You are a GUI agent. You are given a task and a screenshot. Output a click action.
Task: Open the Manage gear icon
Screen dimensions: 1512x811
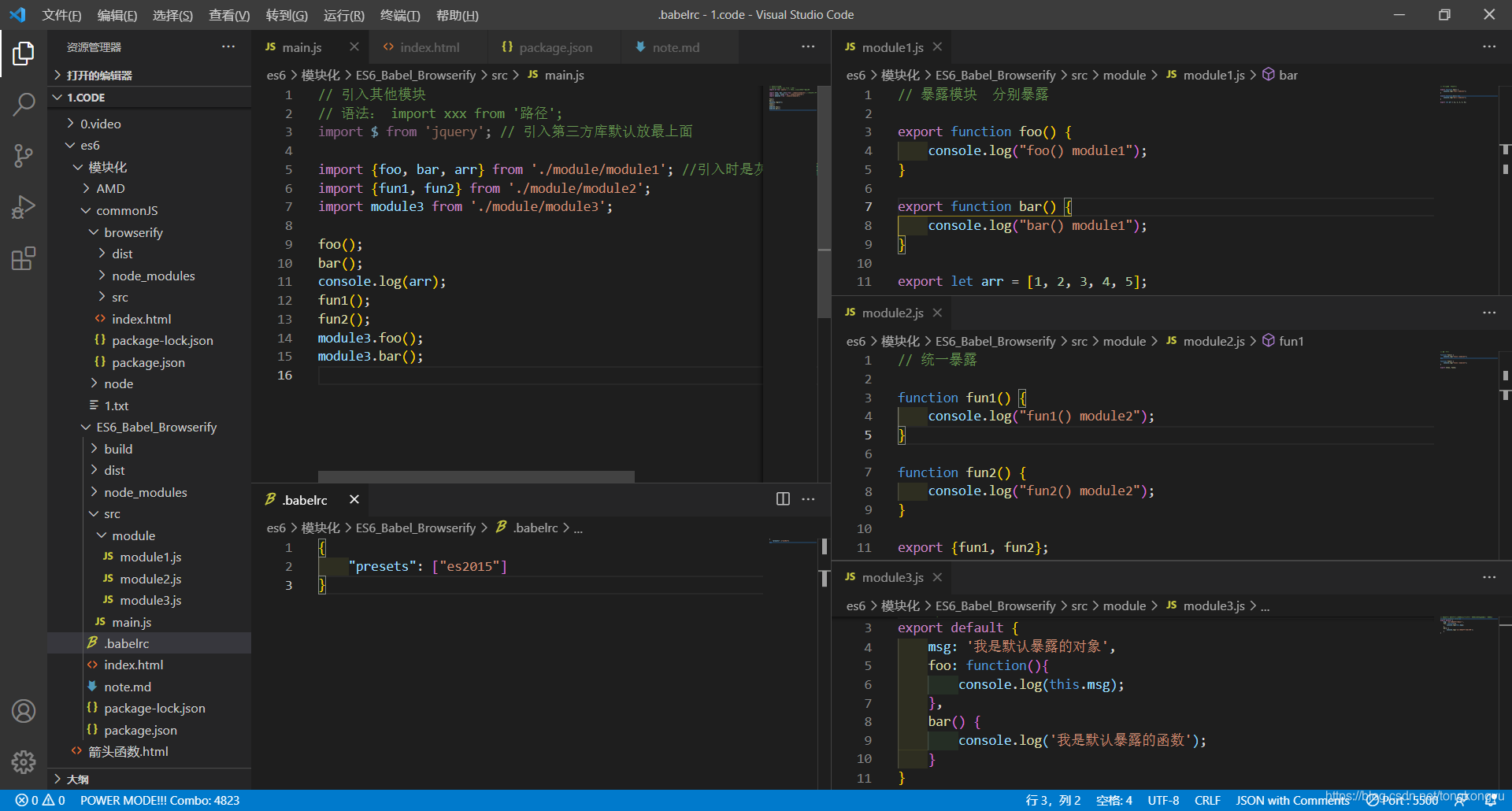[24, 761]
